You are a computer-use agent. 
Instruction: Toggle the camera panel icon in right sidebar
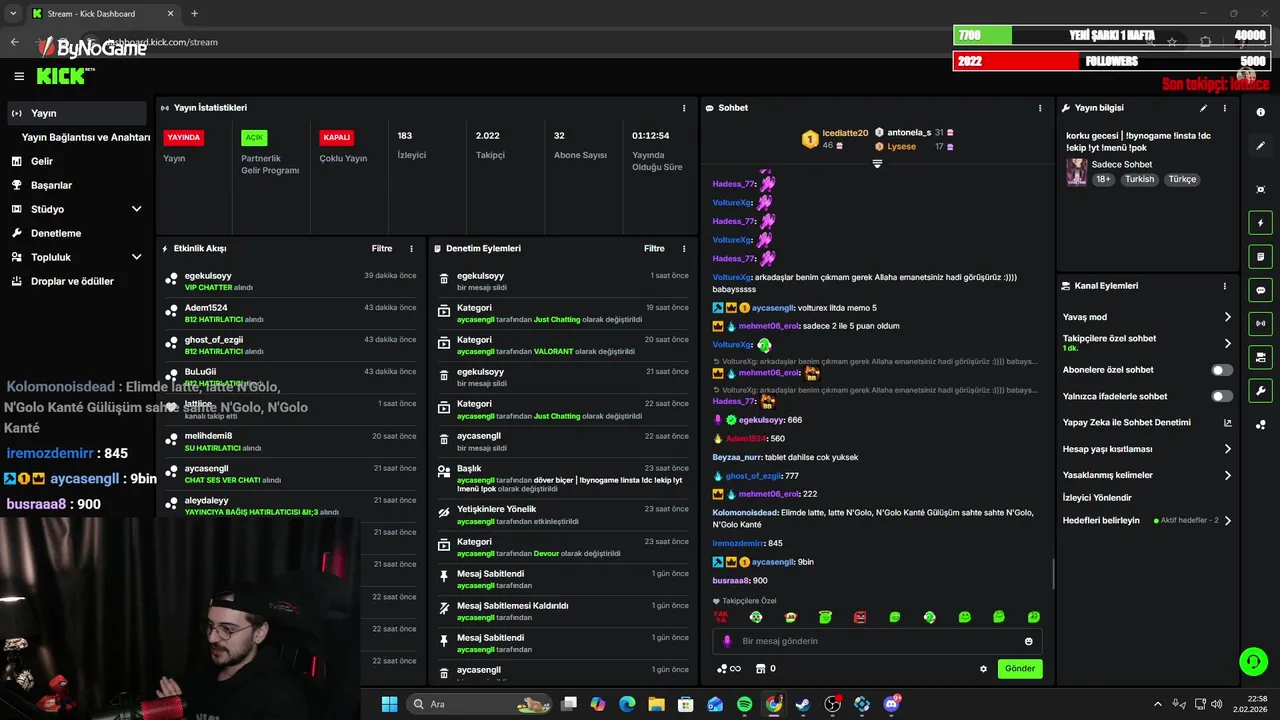point(1260,357)
